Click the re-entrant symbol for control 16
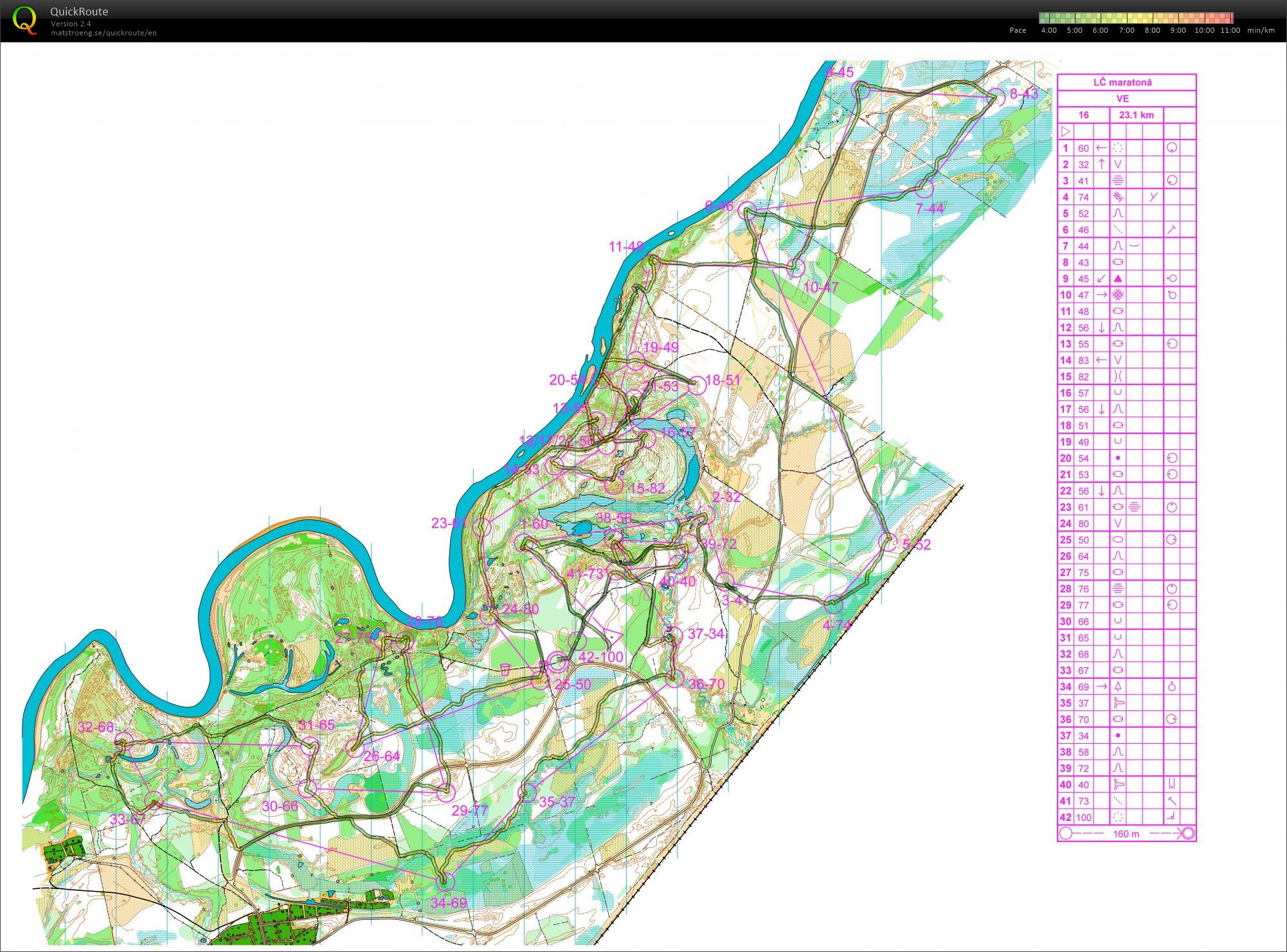Image resolution: width=1287 pixels, height=952 pixels. (1117, 393)
